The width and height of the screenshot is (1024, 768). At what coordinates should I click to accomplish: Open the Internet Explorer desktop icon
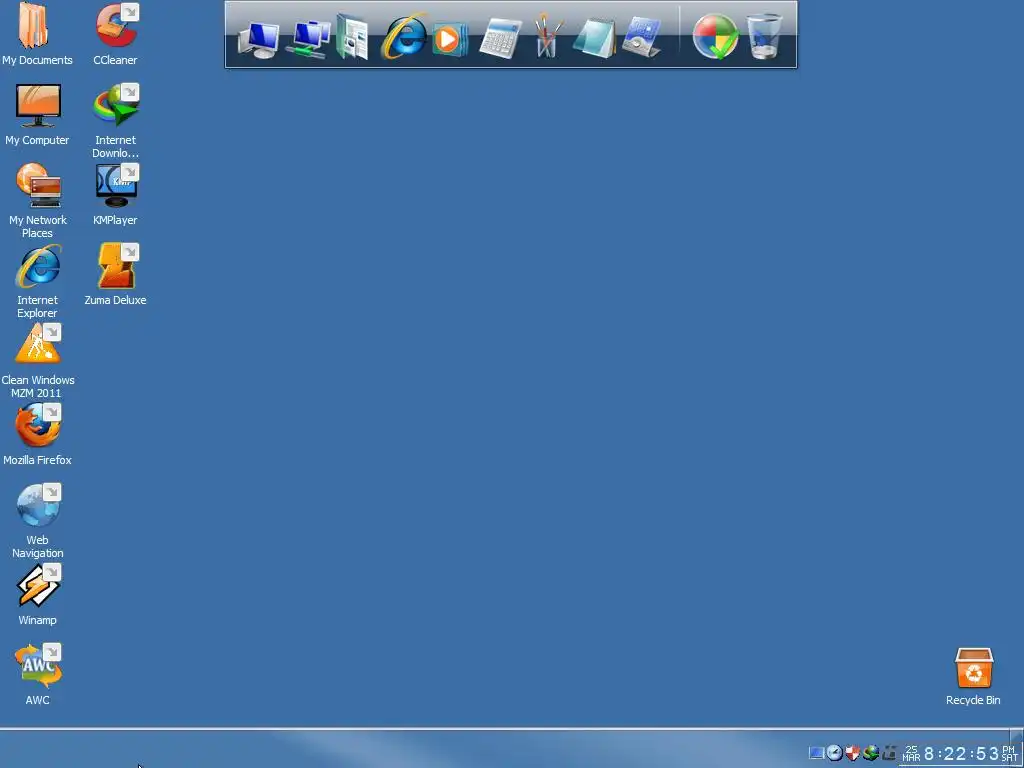[37, 281]
